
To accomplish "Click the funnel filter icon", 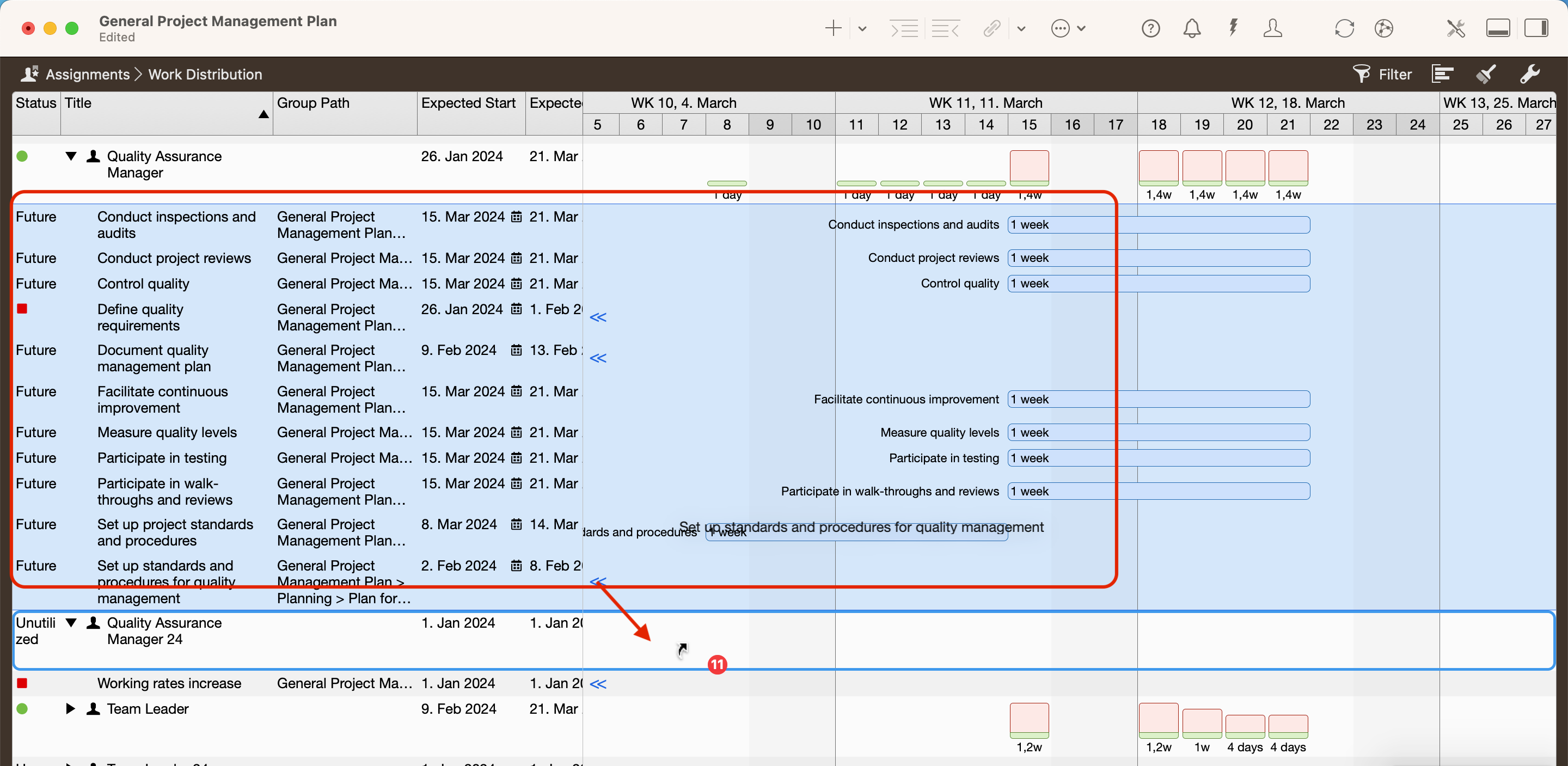I will point(1361,74).
